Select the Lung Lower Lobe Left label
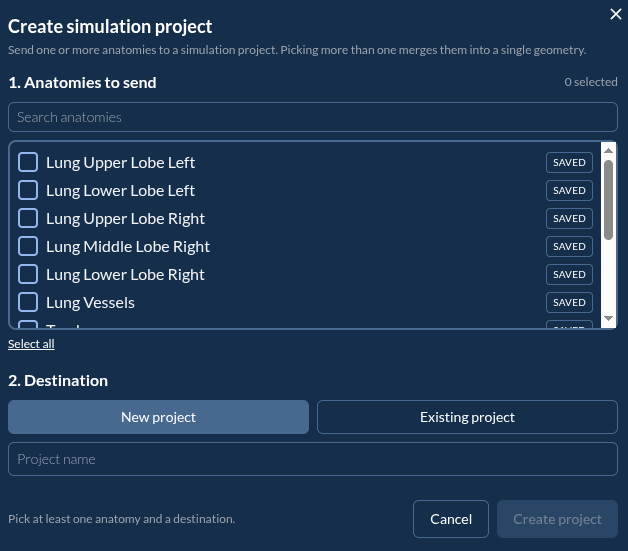Image resolution: width=628 pixels, height=551 pixels. [121, 191]
